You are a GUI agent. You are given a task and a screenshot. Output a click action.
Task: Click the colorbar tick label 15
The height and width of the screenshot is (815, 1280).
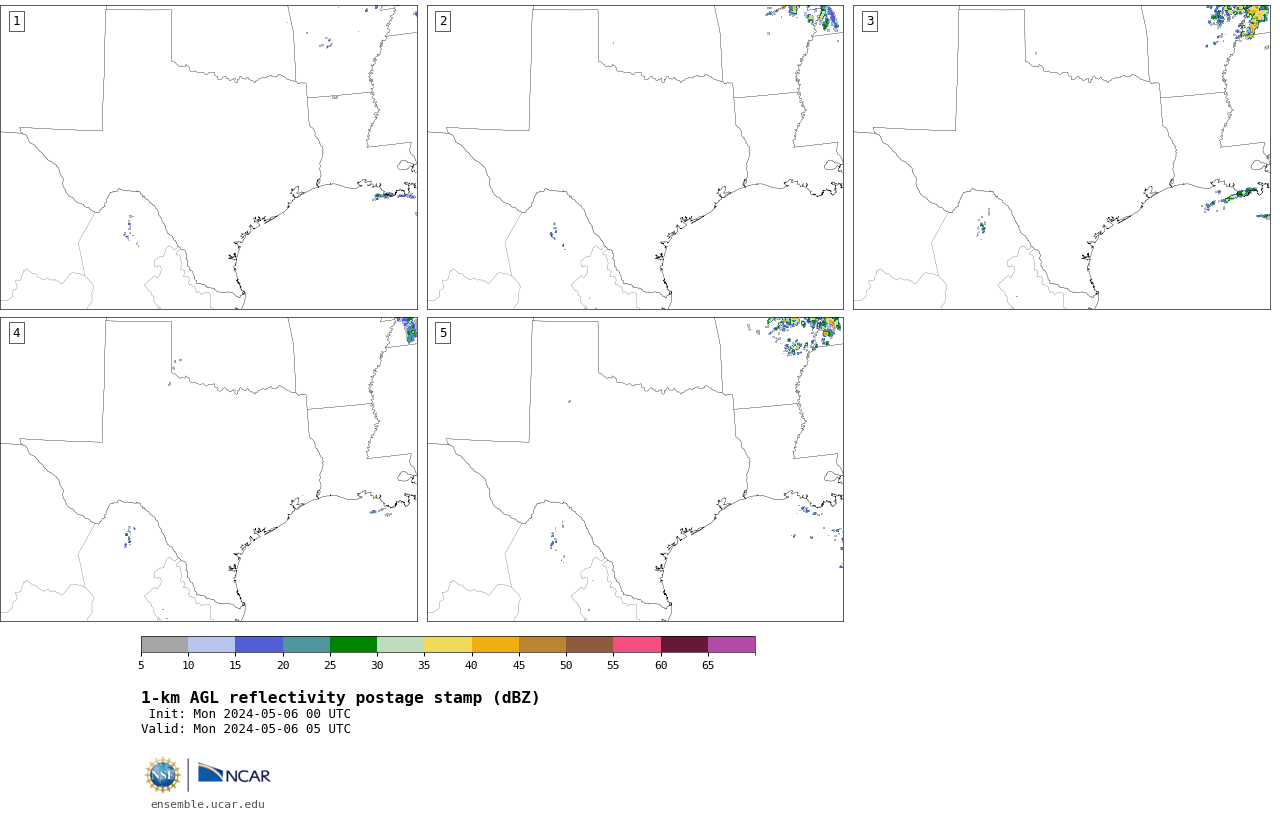tap(235, 666)
